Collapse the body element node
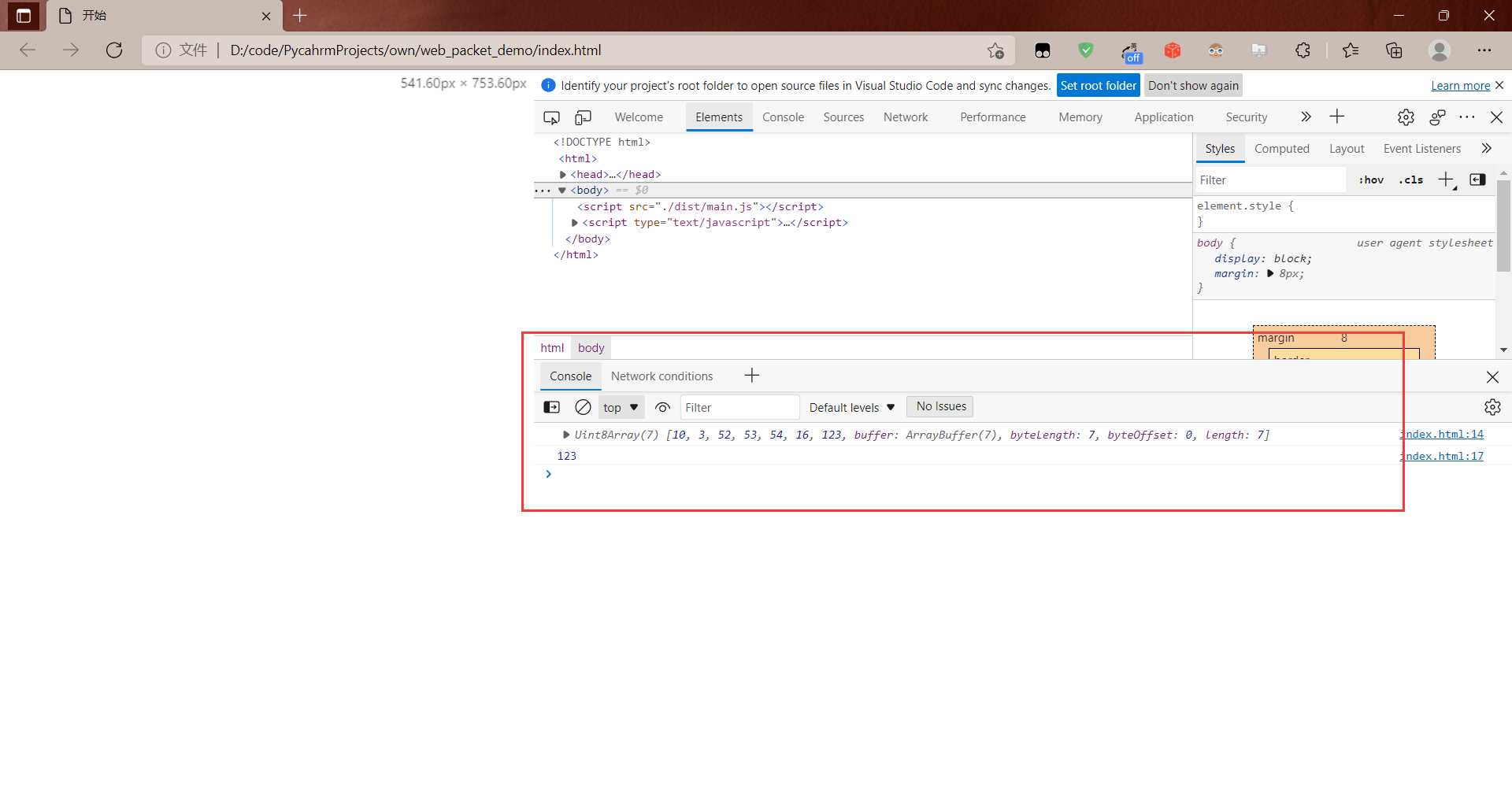The image size is (1512, 811). click(x=562, y=191)
